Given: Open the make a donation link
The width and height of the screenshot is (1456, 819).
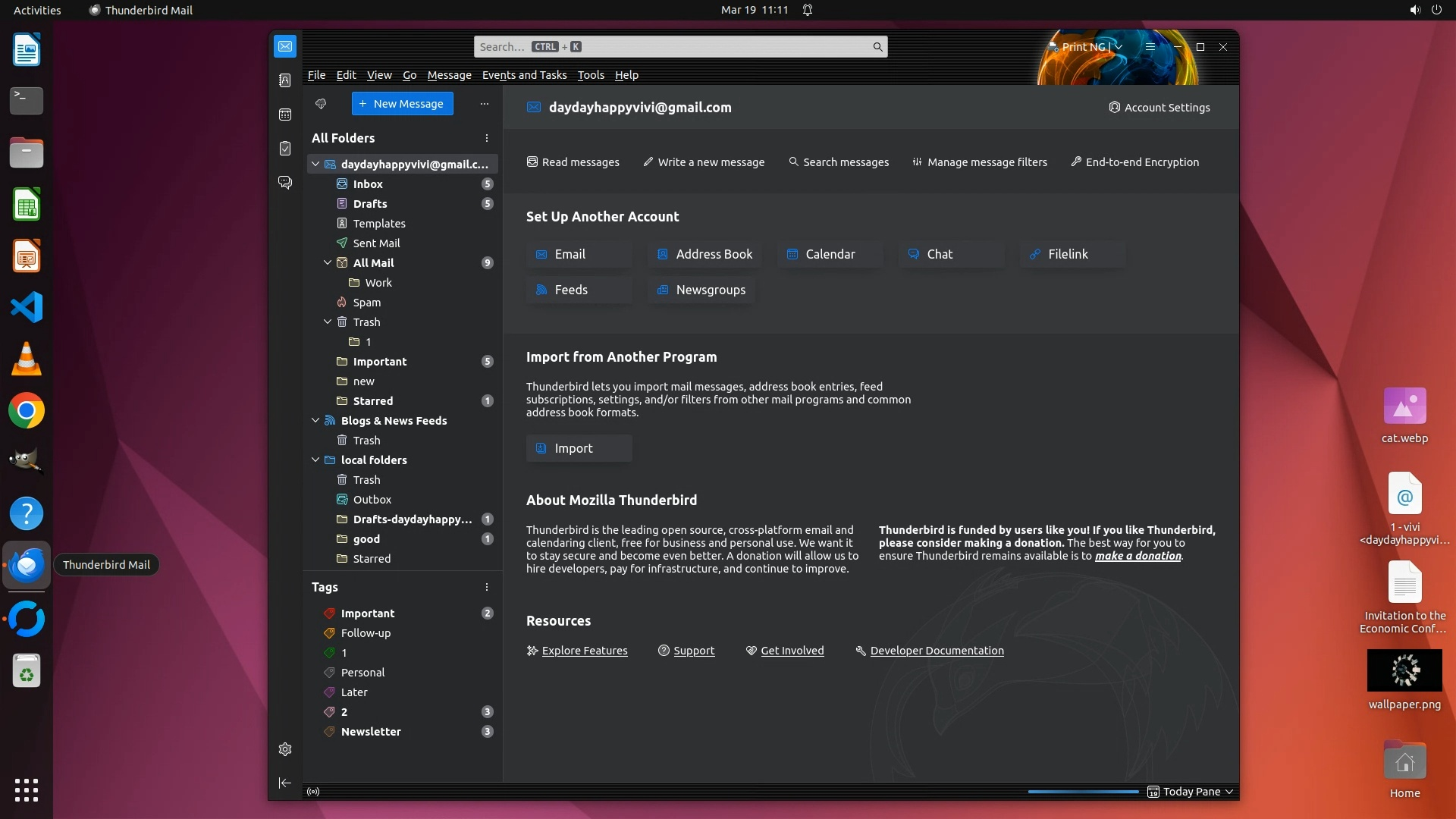Looking at the screenshot, I should (x=1137, y=556).
